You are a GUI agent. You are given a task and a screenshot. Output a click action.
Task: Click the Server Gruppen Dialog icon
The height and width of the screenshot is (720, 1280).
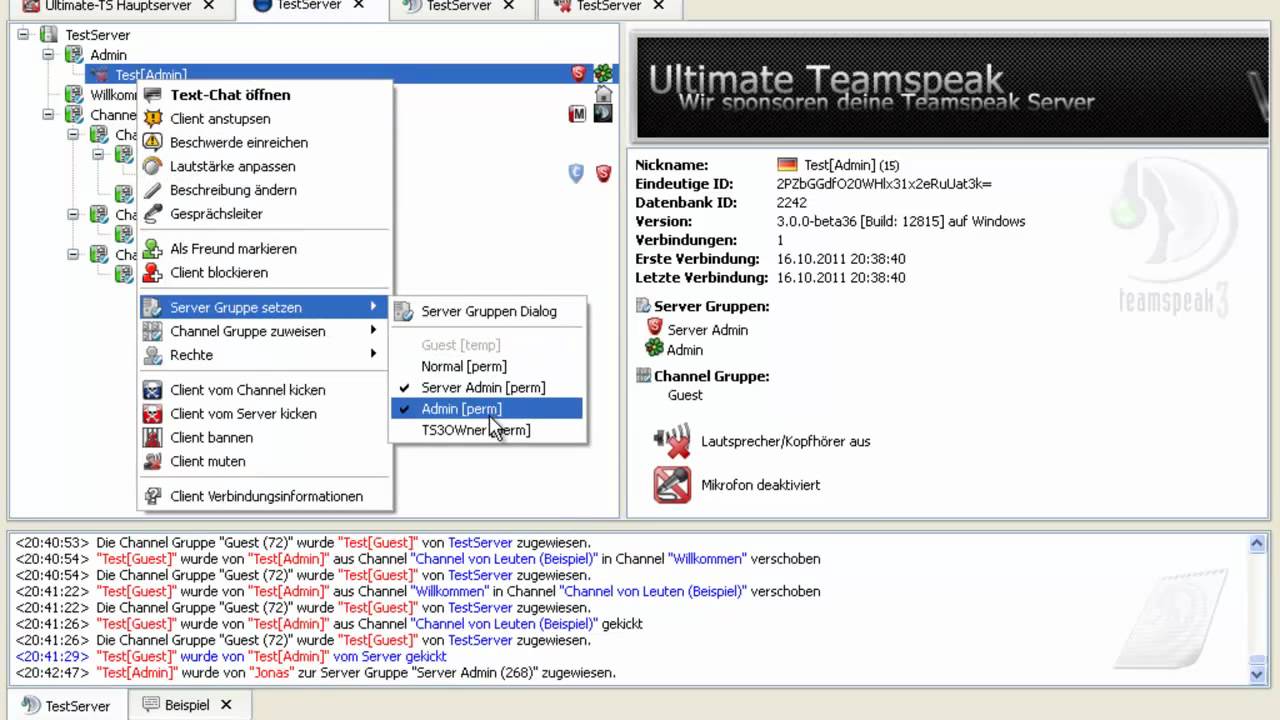point(403,312)
